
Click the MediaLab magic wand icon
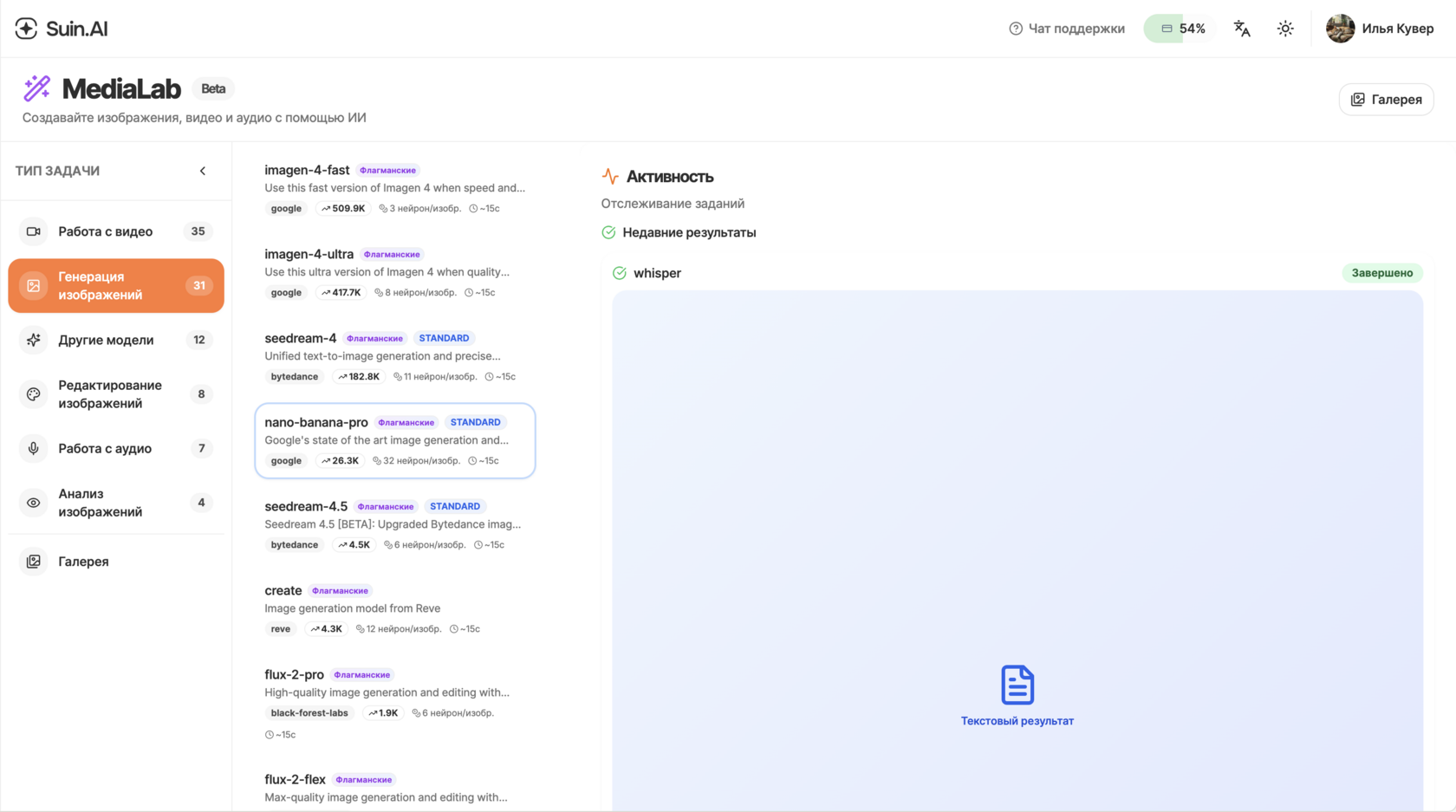(37, 88)
